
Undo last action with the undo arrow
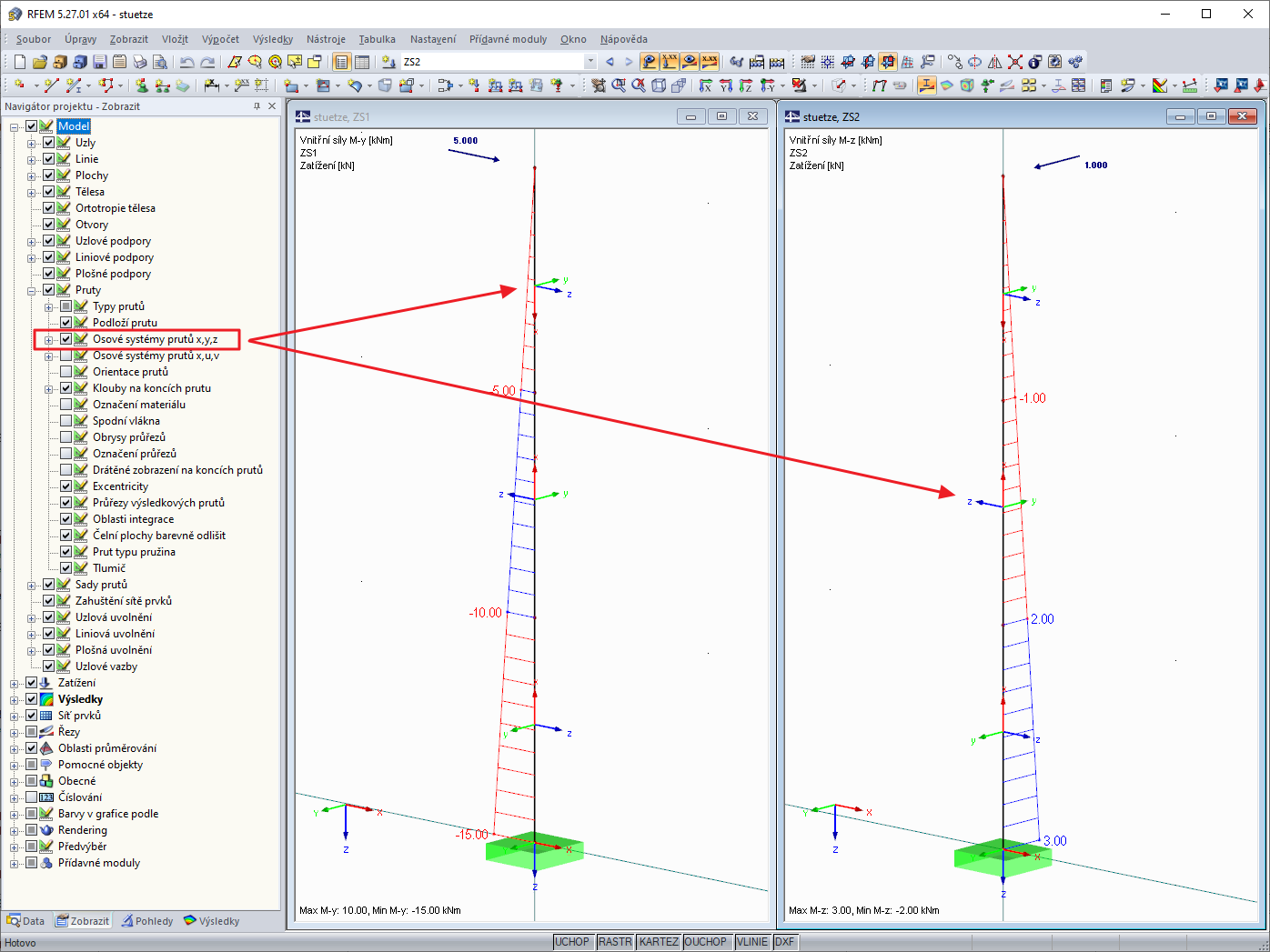pos(187,62)
